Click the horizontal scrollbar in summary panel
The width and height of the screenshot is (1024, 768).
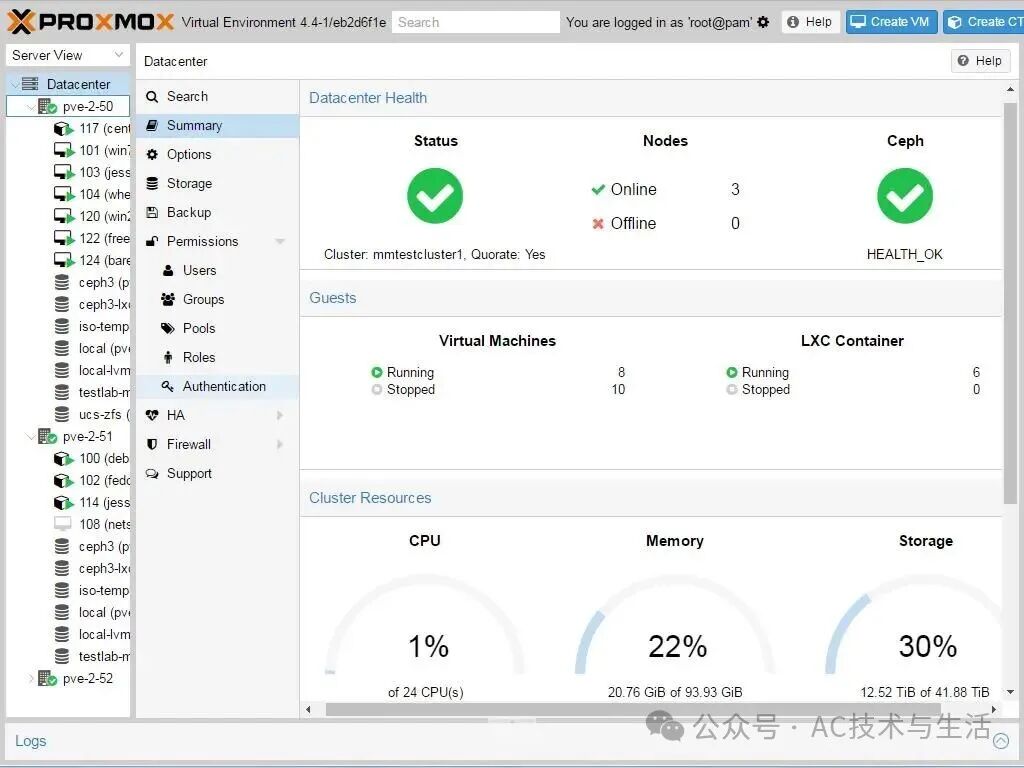tap(633, 709)
